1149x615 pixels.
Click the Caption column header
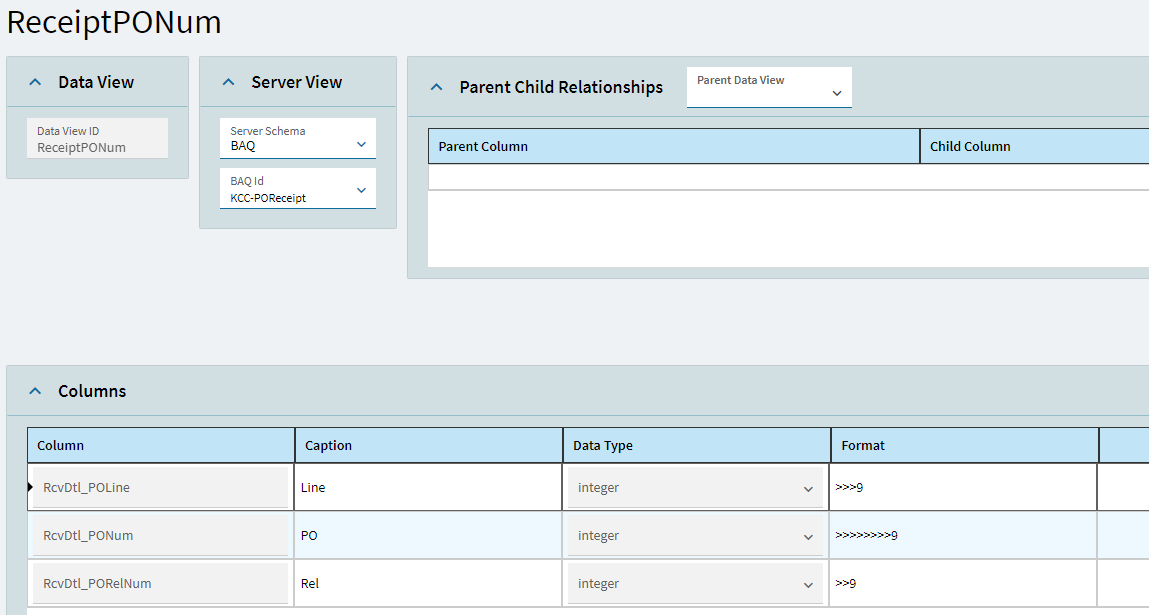click(428, 446)
